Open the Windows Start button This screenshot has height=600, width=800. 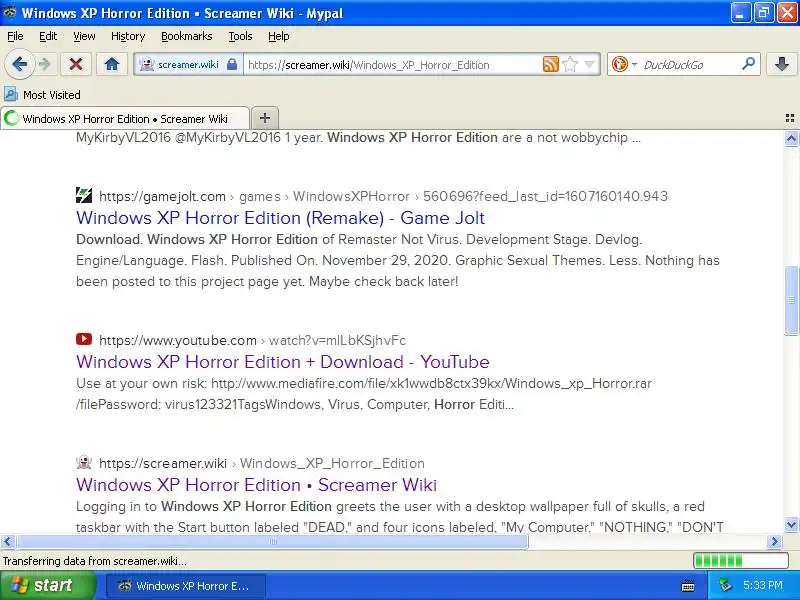pos(48,585)
